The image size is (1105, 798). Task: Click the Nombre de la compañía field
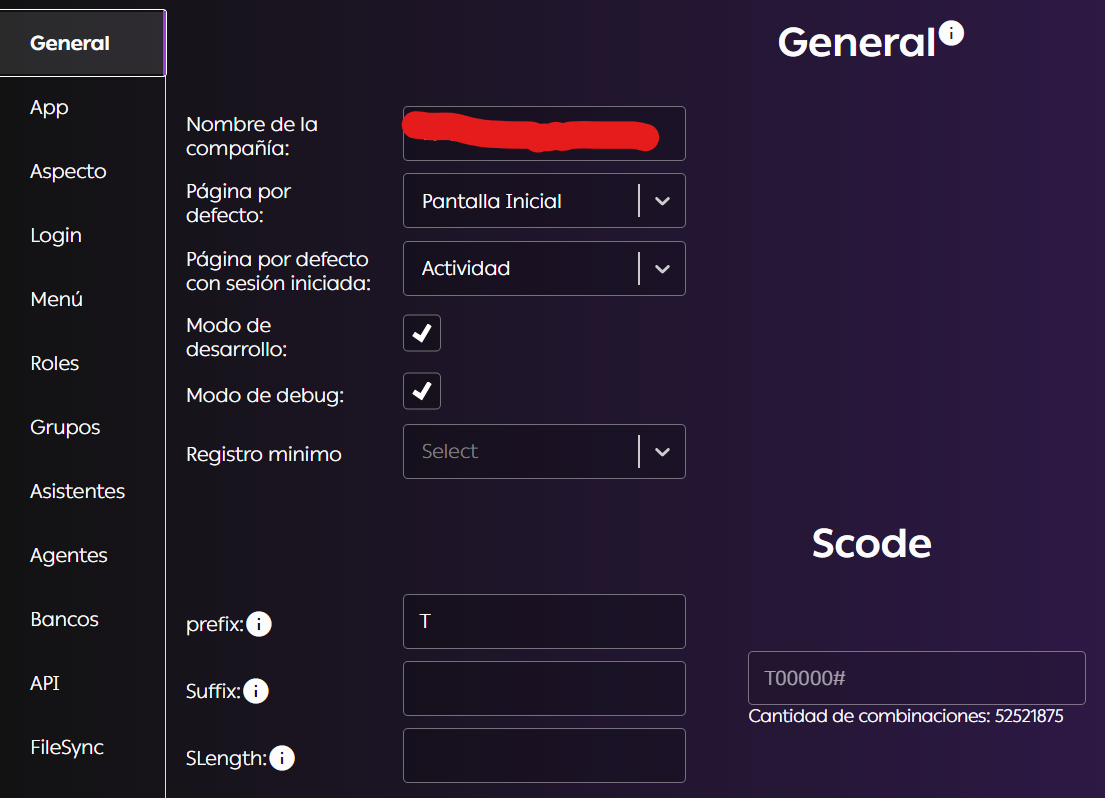click(x=544, y=133)
